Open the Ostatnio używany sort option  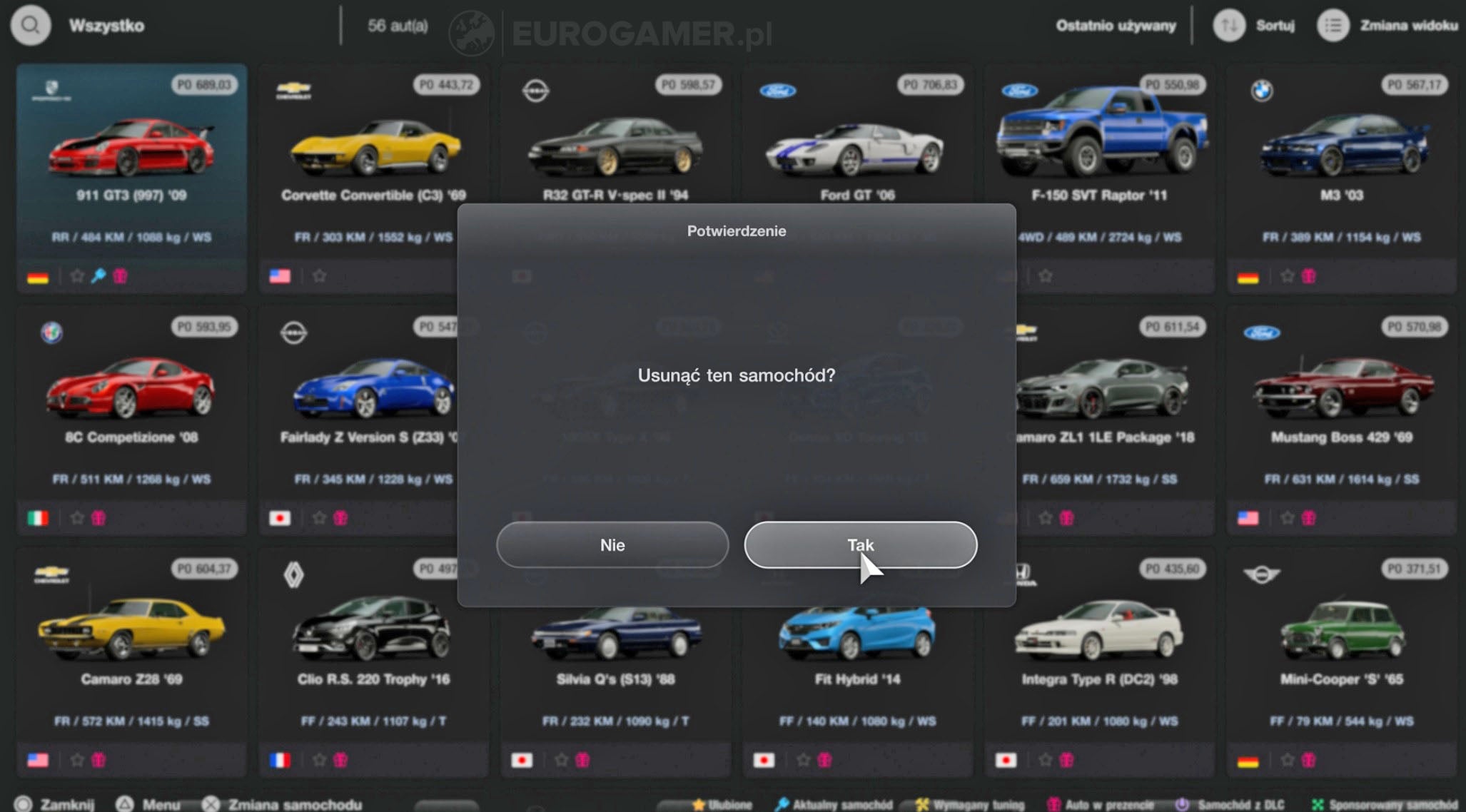click(x=1116, y=26)
